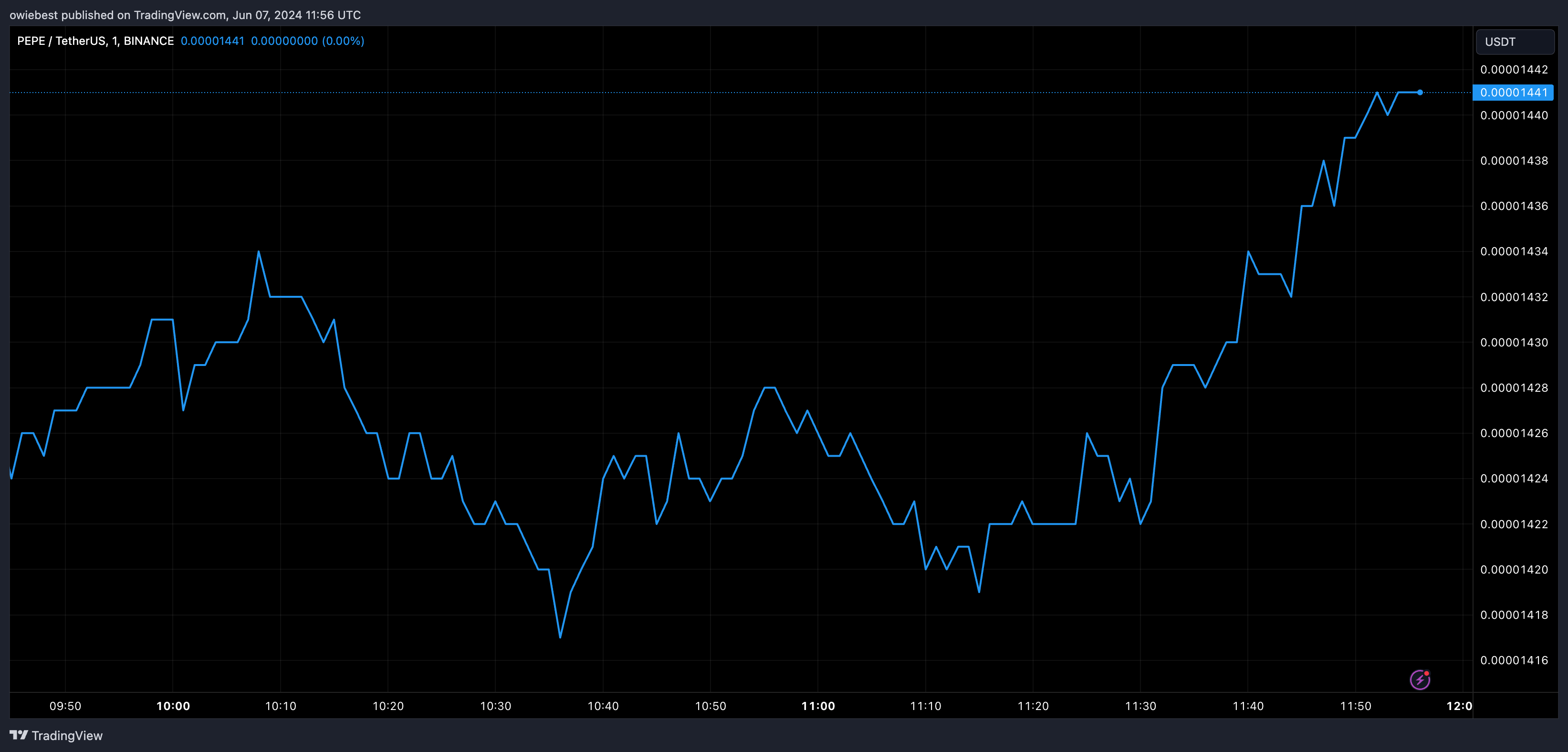This screenshot has width=1568, height=752.
Task: Select the 11:00 time axis label
Action: (x=819, y=706)
